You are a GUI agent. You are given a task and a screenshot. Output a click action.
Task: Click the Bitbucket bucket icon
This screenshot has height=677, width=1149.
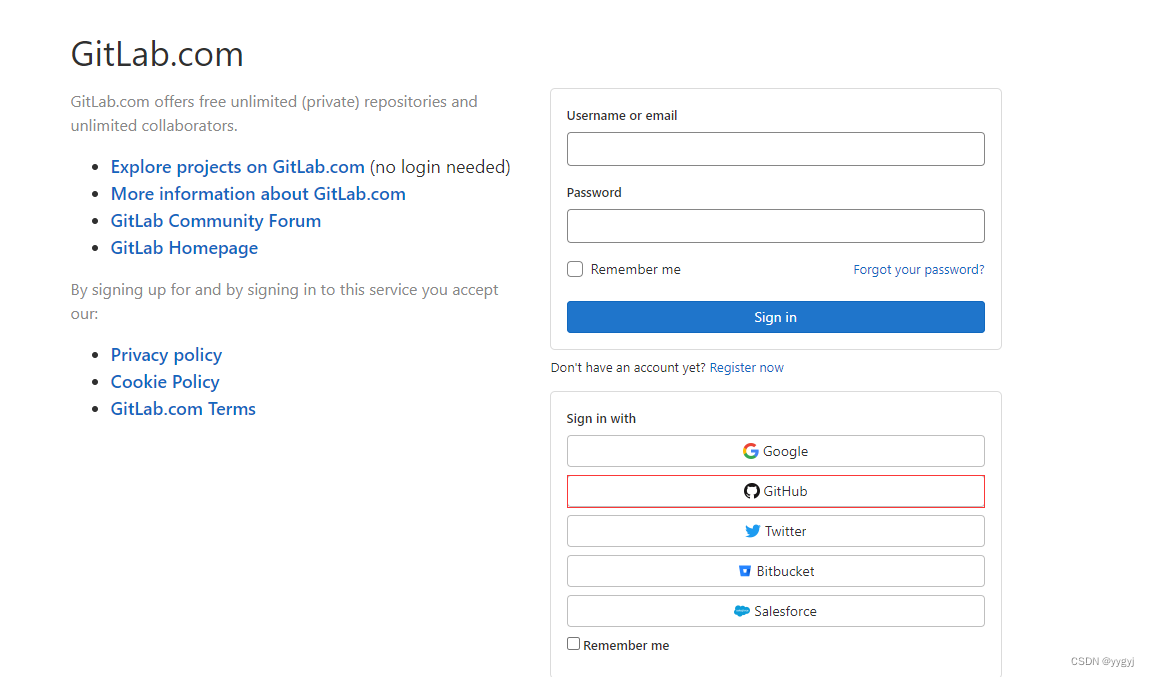745,571
